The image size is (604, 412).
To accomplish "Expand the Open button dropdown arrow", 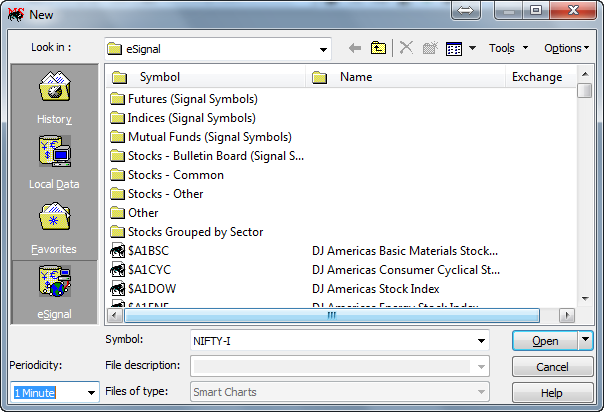I will point(586,340).
